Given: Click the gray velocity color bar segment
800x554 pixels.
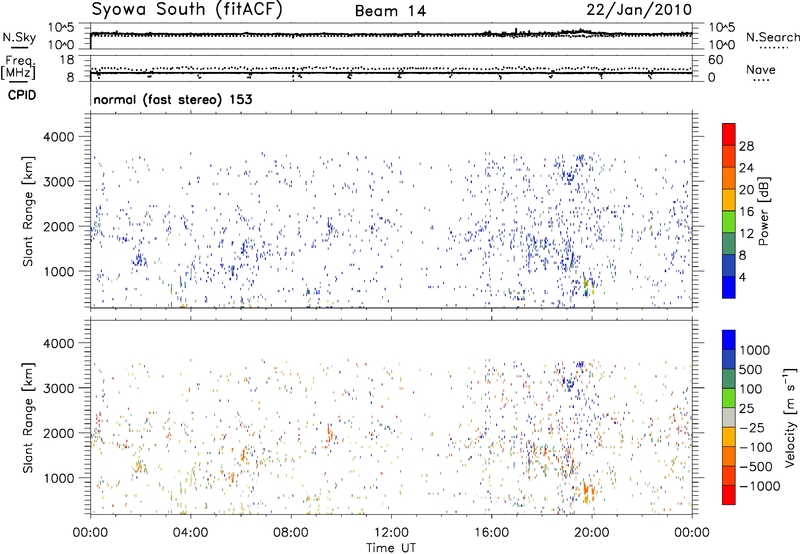Looking at the screenshot, I should (729, 417).
